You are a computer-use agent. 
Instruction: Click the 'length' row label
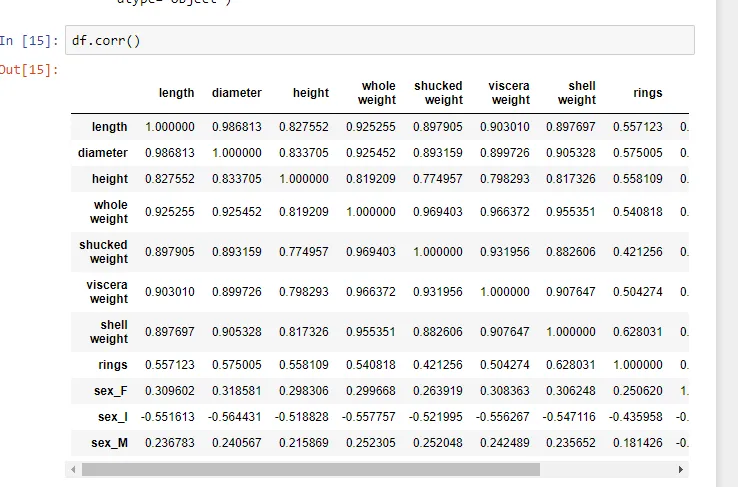110,127
